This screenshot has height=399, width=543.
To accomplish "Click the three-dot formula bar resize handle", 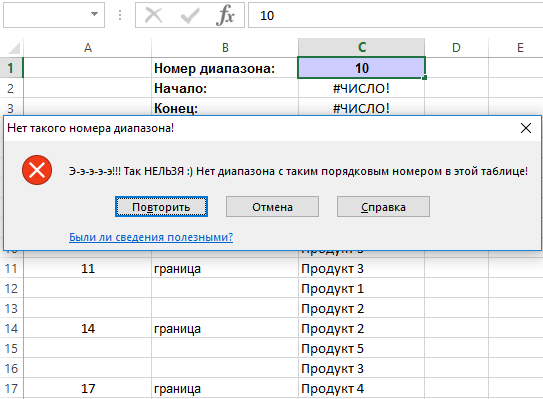I will [x=120, y=15].
